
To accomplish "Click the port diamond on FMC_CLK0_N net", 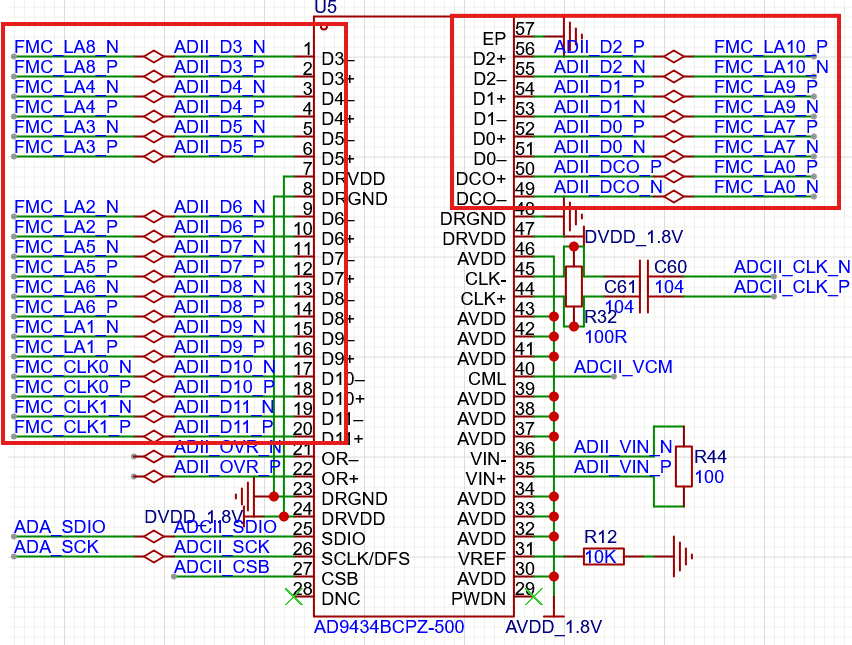I will [154, 377].
